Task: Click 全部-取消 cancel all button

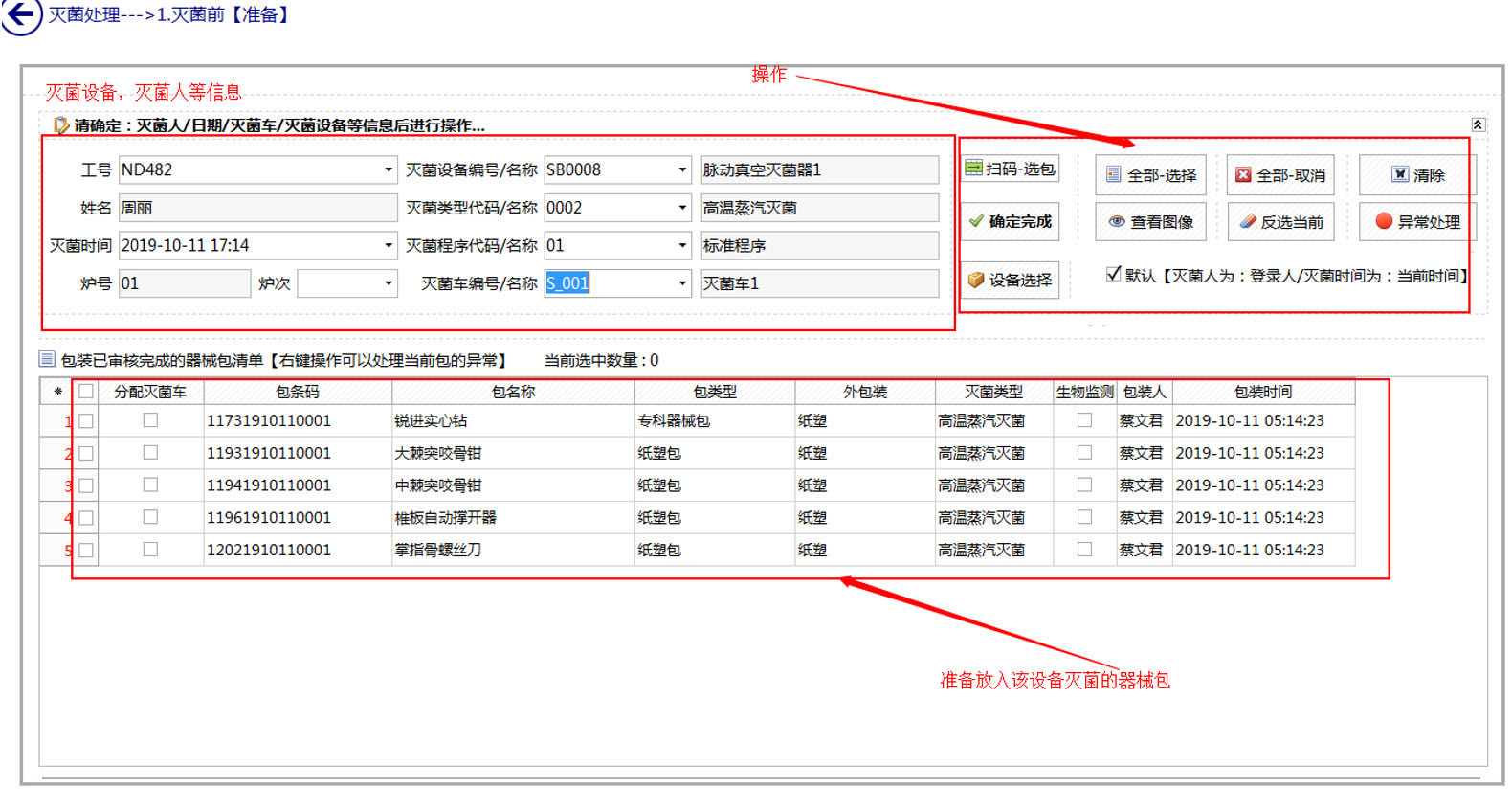Action: coord(1280,175)
